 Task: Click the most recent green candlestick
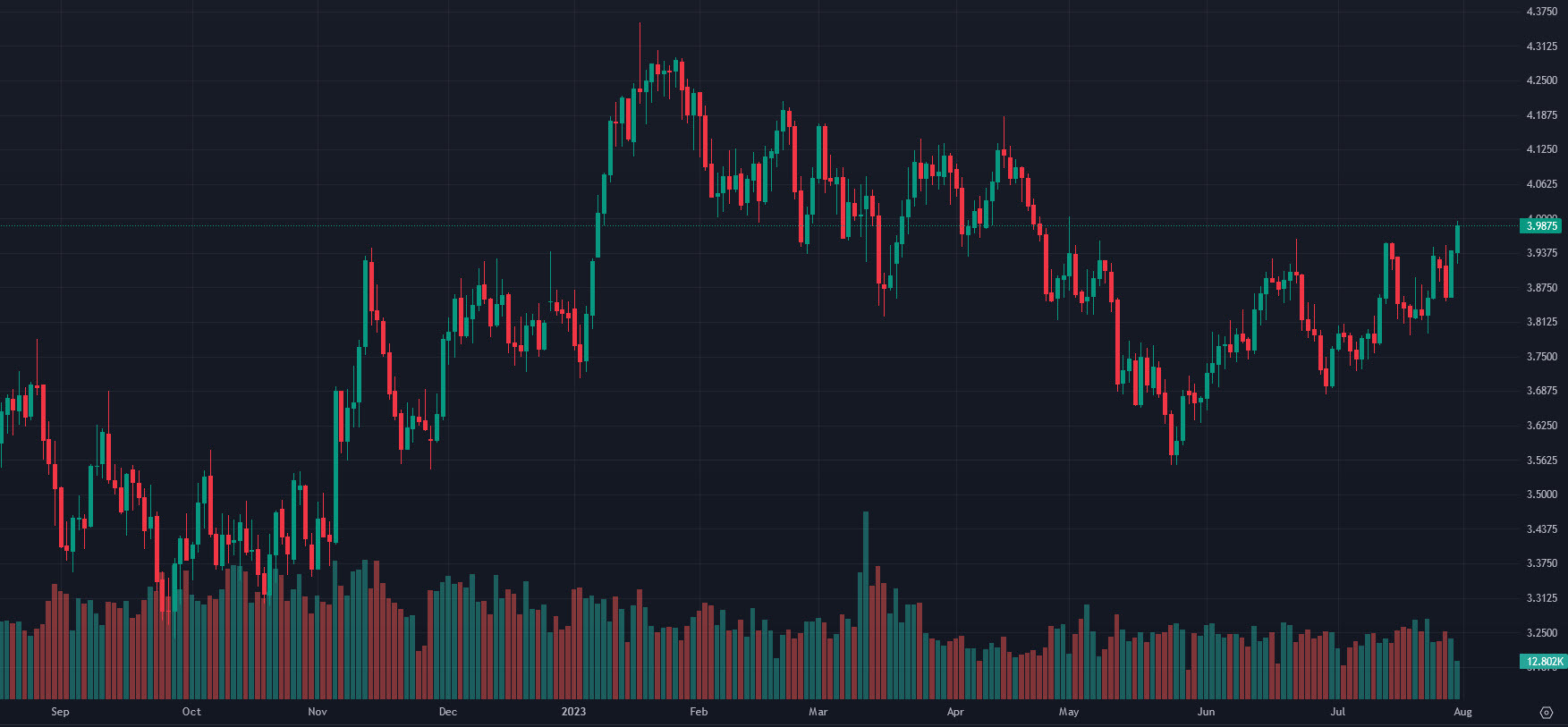[x=1458, y=239]
